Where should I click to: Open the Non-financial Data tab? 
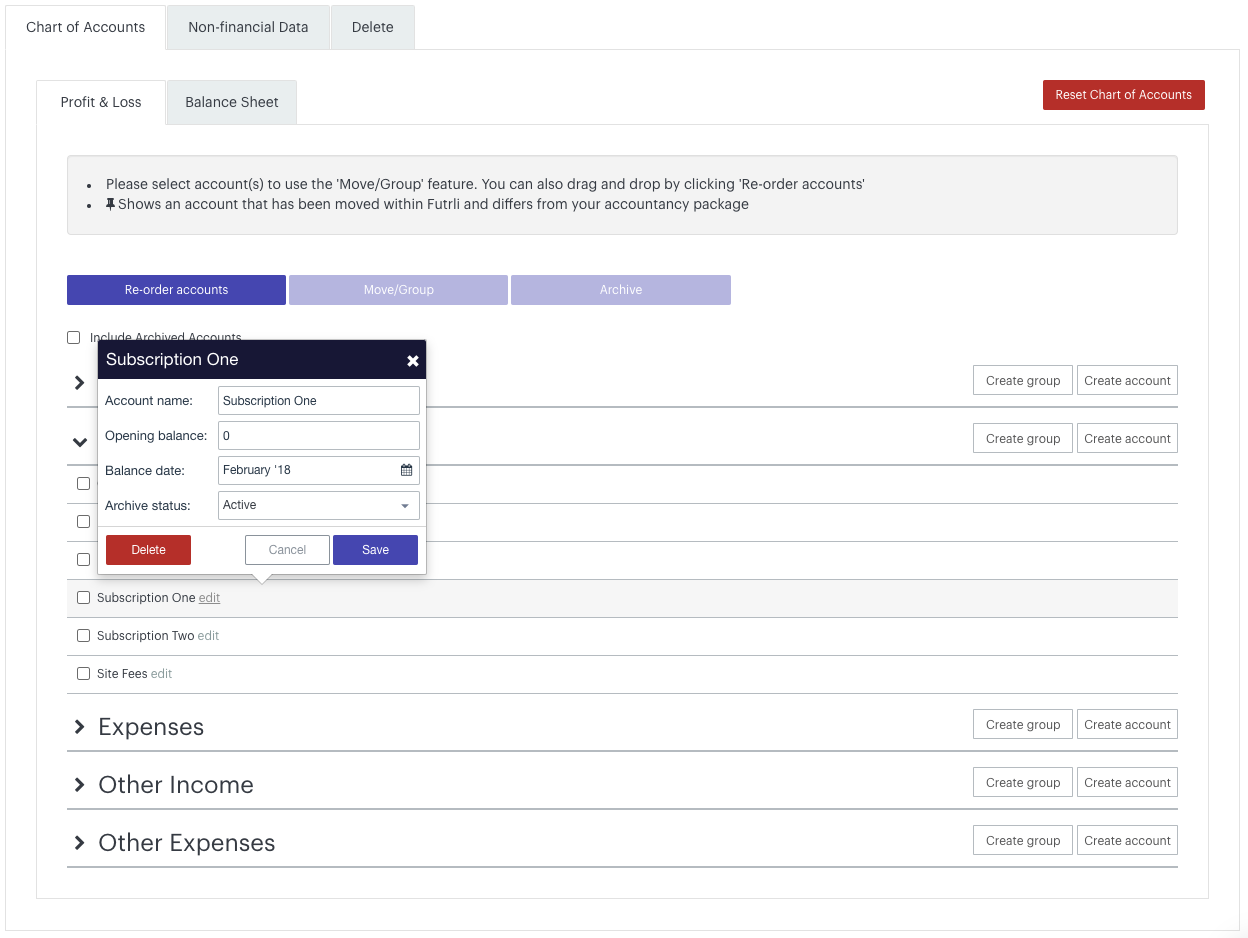coord(248,27)
